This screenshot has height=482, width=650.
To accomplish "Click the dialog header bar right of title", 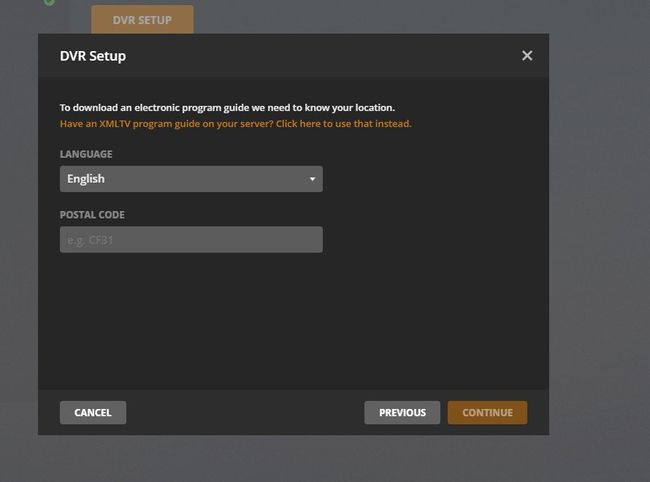I will pos(320,56).
